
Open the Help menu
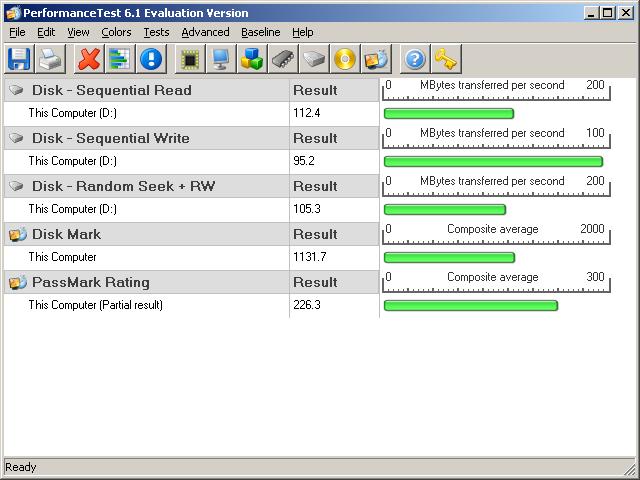coord(302,32)
